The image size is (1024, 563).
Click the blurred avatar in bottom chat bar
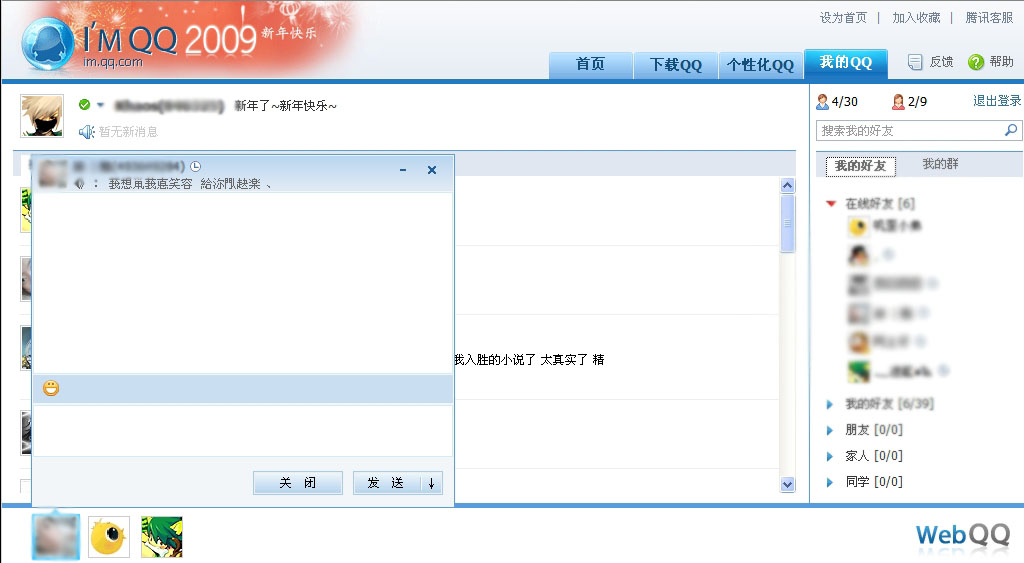click(56, 537)
